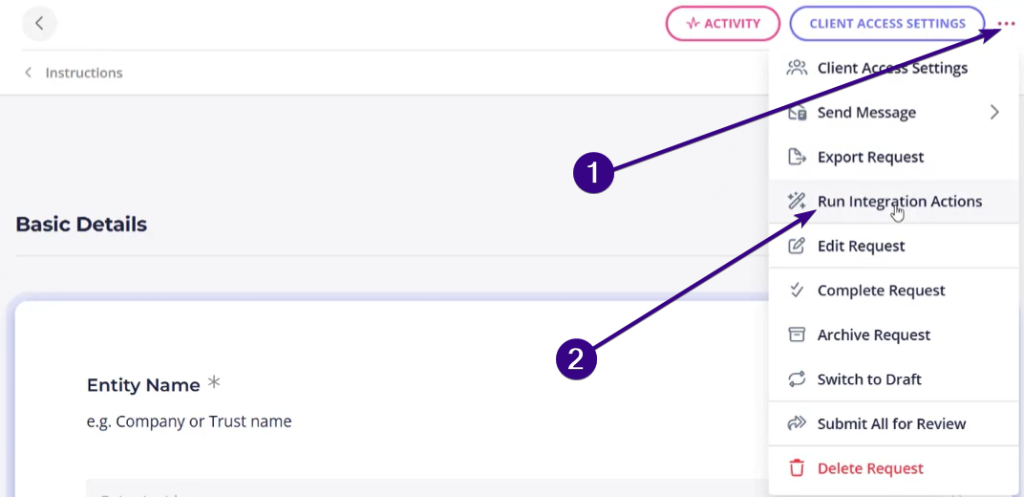Screen dimensions: 1024x497
Task: Select Delete Request from the menu
Action: pyautogui.click(x=870, y=468)
